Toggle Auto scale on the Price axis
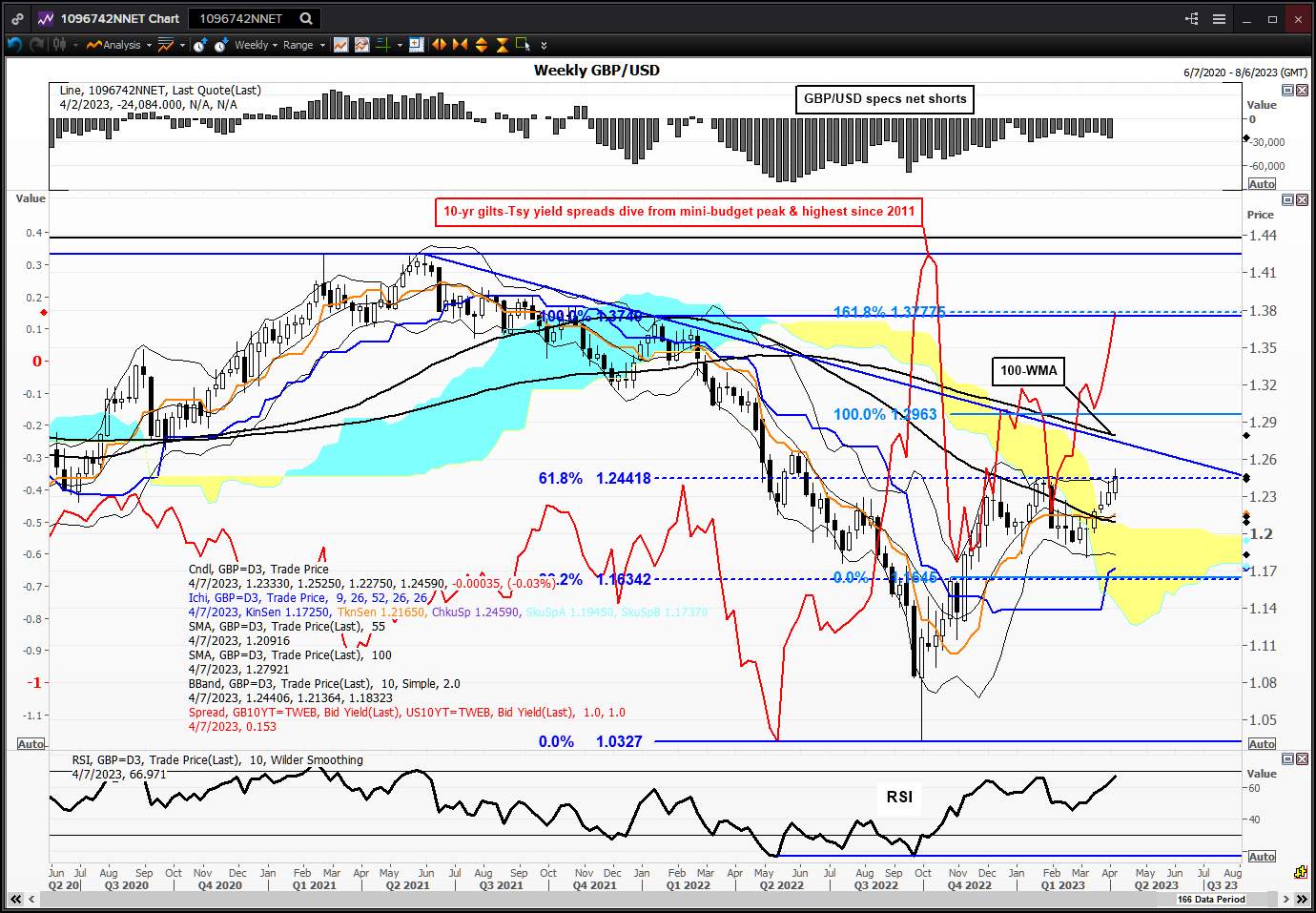Viewport: 1316px width, 913px height. pyautogui.click(x=1261, y=744)
